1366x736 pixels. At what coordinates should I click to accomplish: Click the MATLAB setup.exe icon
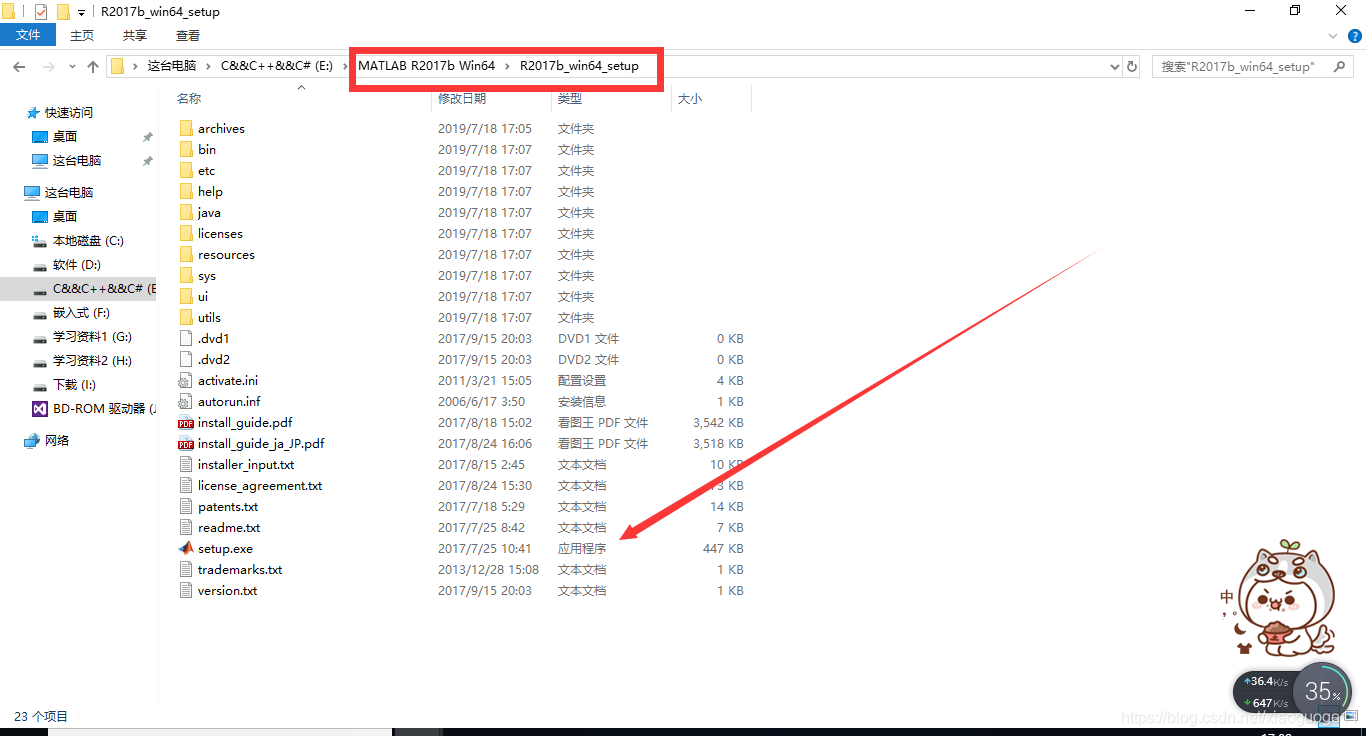(x=186, y=548)
